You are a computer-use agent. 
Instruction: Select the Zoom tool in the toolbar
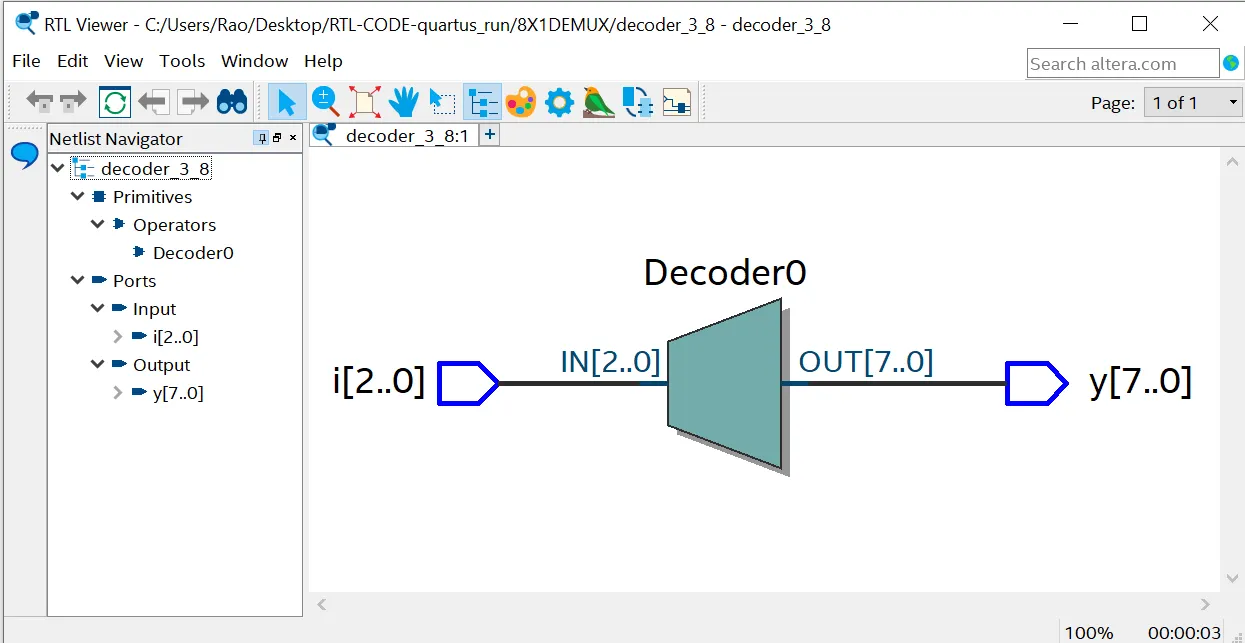click(x=324, y=101)
